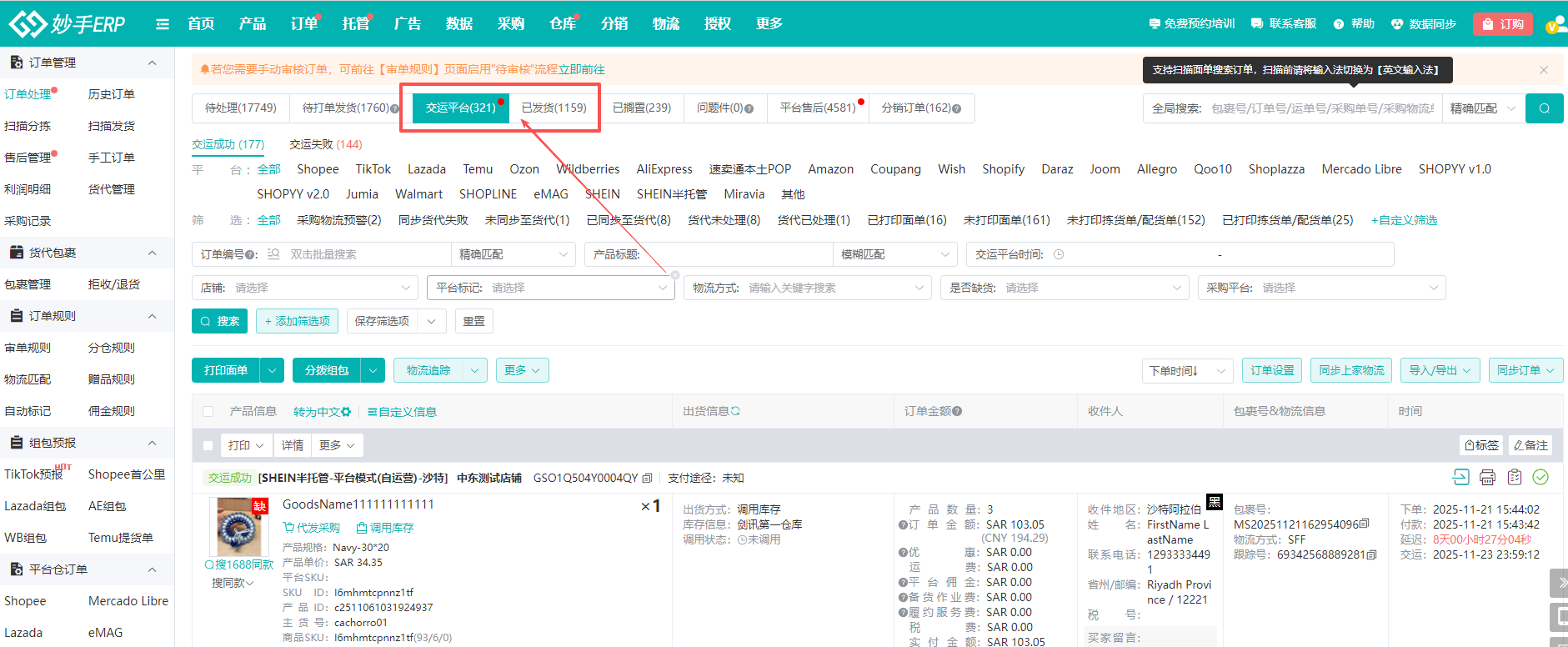Click the 调用库存 link
Viewport: 1568px width, 647px height.
(x=384, y=528)
